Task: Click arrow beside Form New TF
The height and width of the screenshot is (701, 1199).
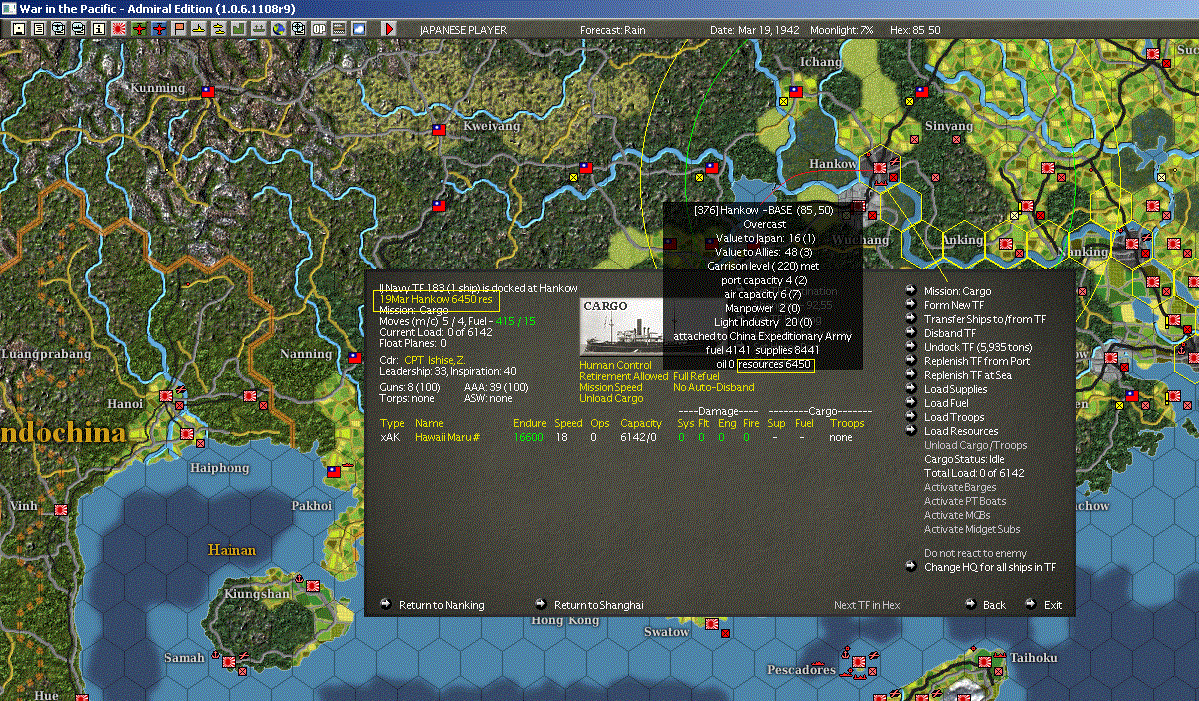Action: tap(911, 304)
